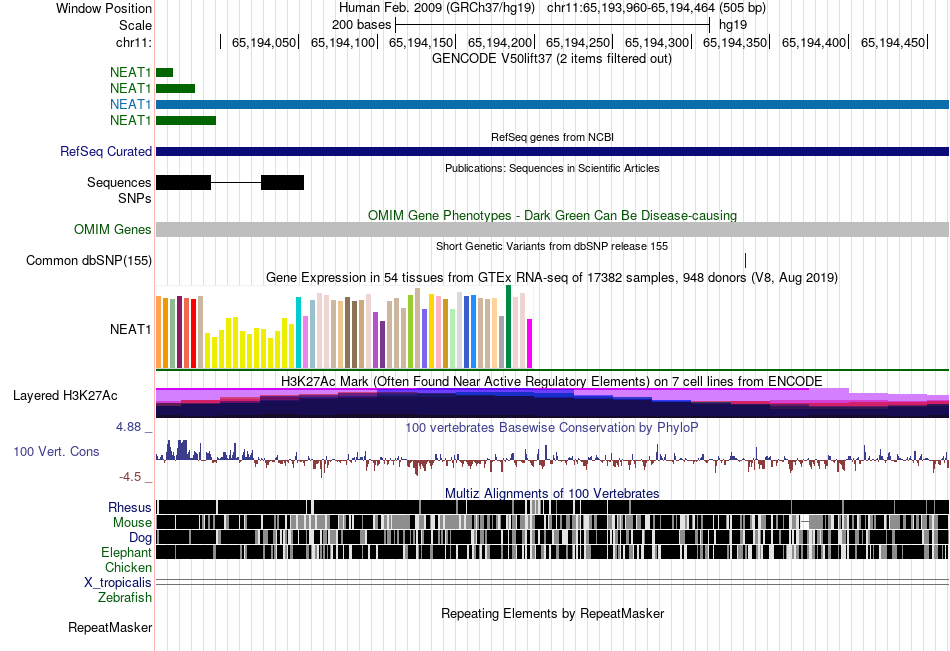950x651 pixels.
Task: Click the X_tropicalis alignment label
Action: tap(118, 583)
